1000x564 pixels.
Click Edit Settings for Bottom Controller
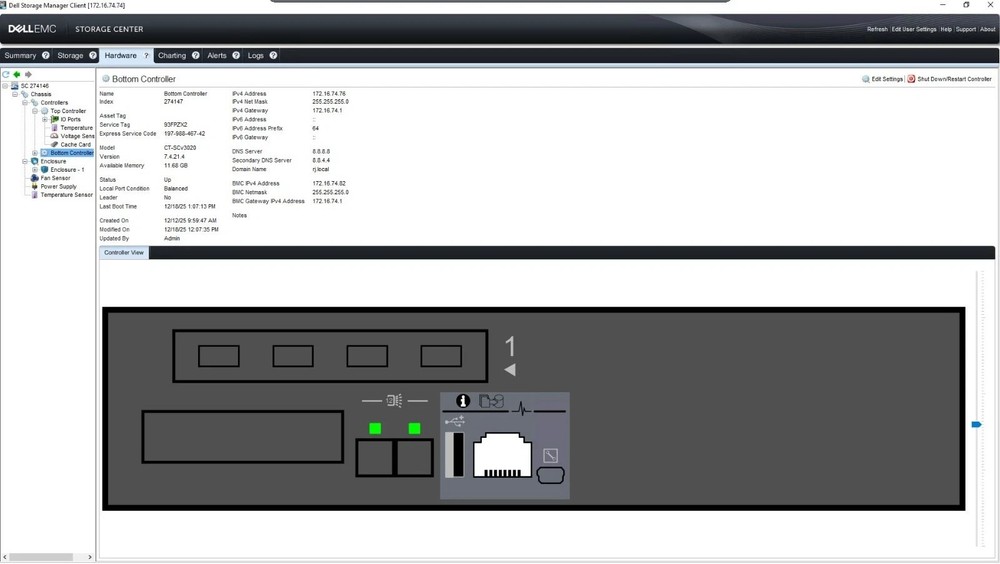coord(887,79)
